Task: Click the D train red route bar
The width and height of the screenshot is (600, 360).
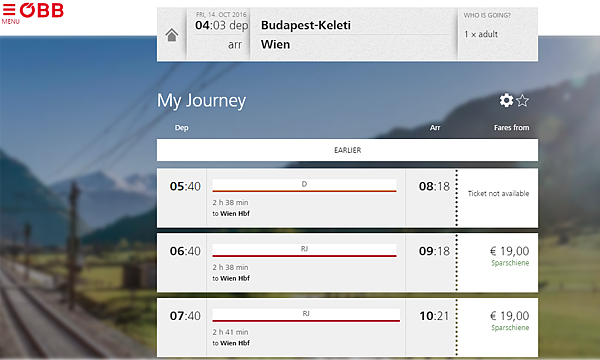Action: click(x=304, y=191)
